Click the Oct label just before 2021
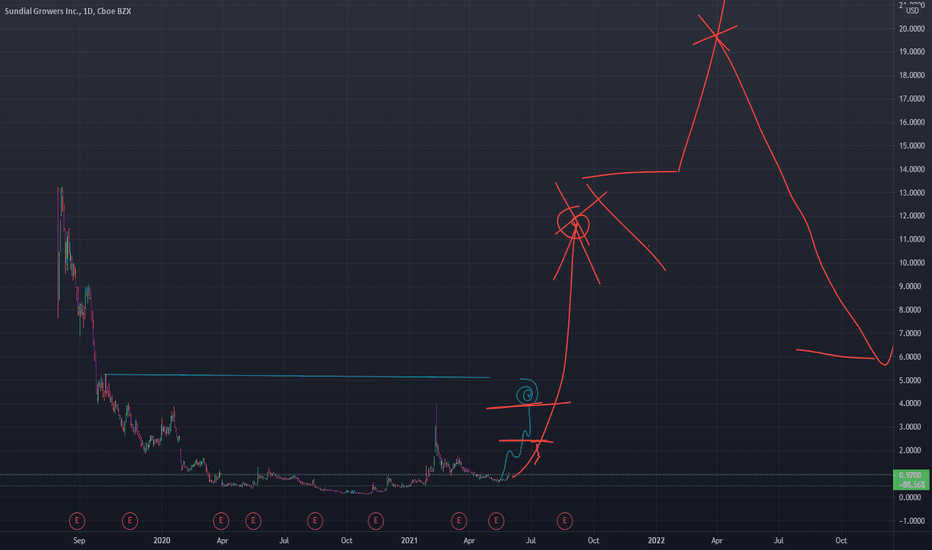 (347, 540)
